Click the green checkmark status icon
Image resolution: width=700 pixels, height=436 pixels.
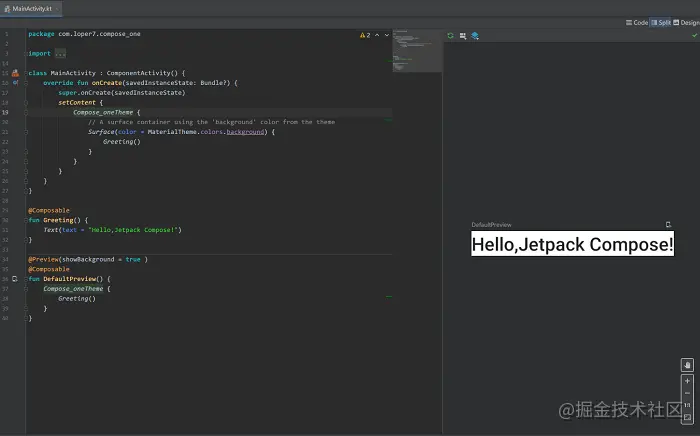(x=695, y=35)
